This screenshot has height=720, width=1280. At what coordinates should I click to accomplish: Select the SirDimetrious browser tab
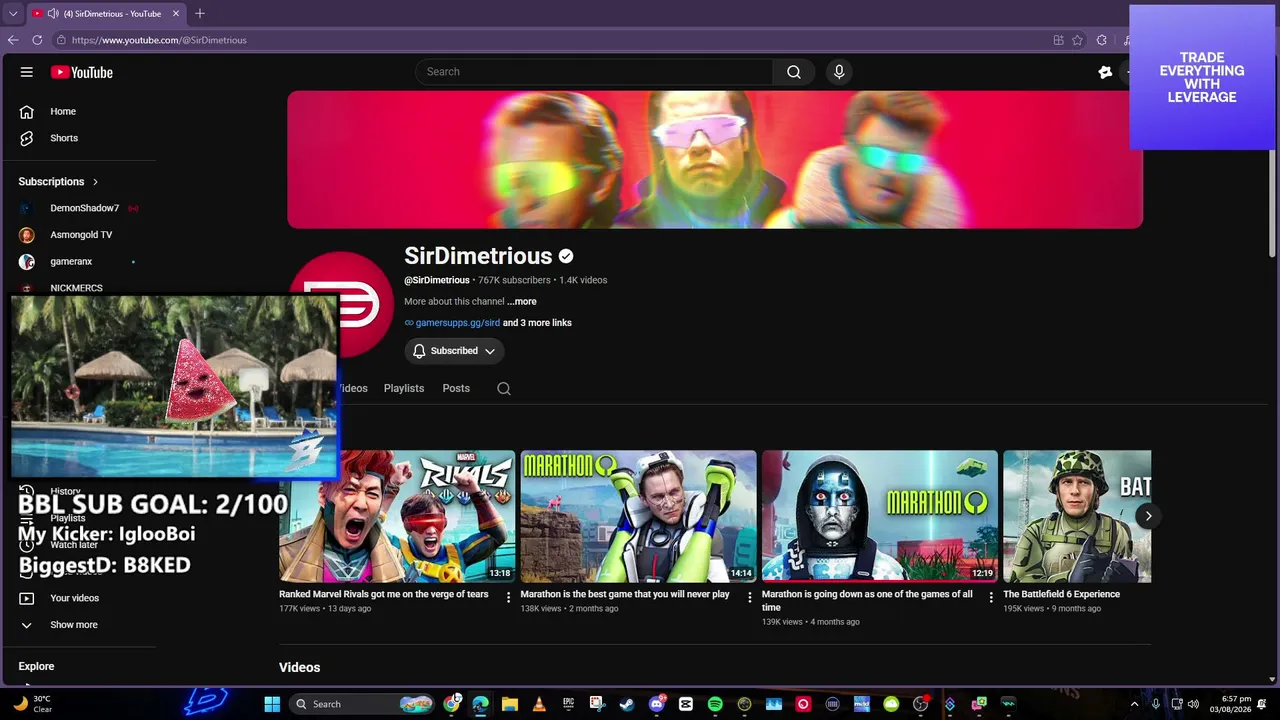(106, 14)
